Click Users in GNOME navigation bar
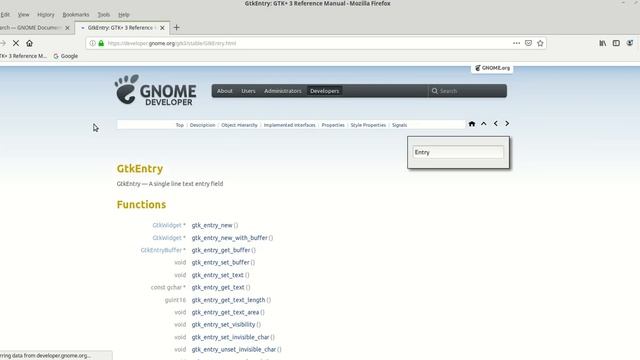 (248, 91)
